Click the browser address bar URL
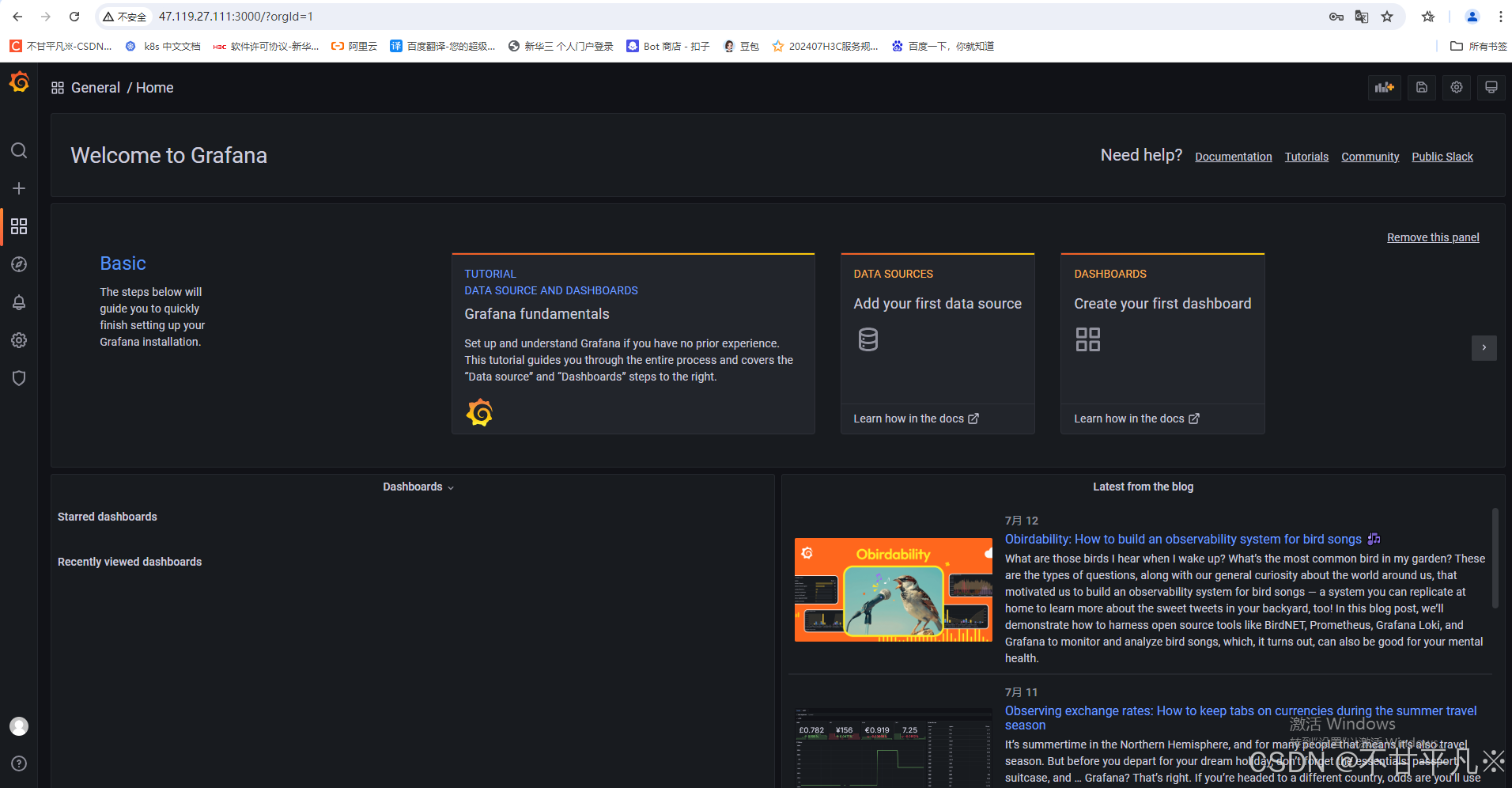 [236, 17]
